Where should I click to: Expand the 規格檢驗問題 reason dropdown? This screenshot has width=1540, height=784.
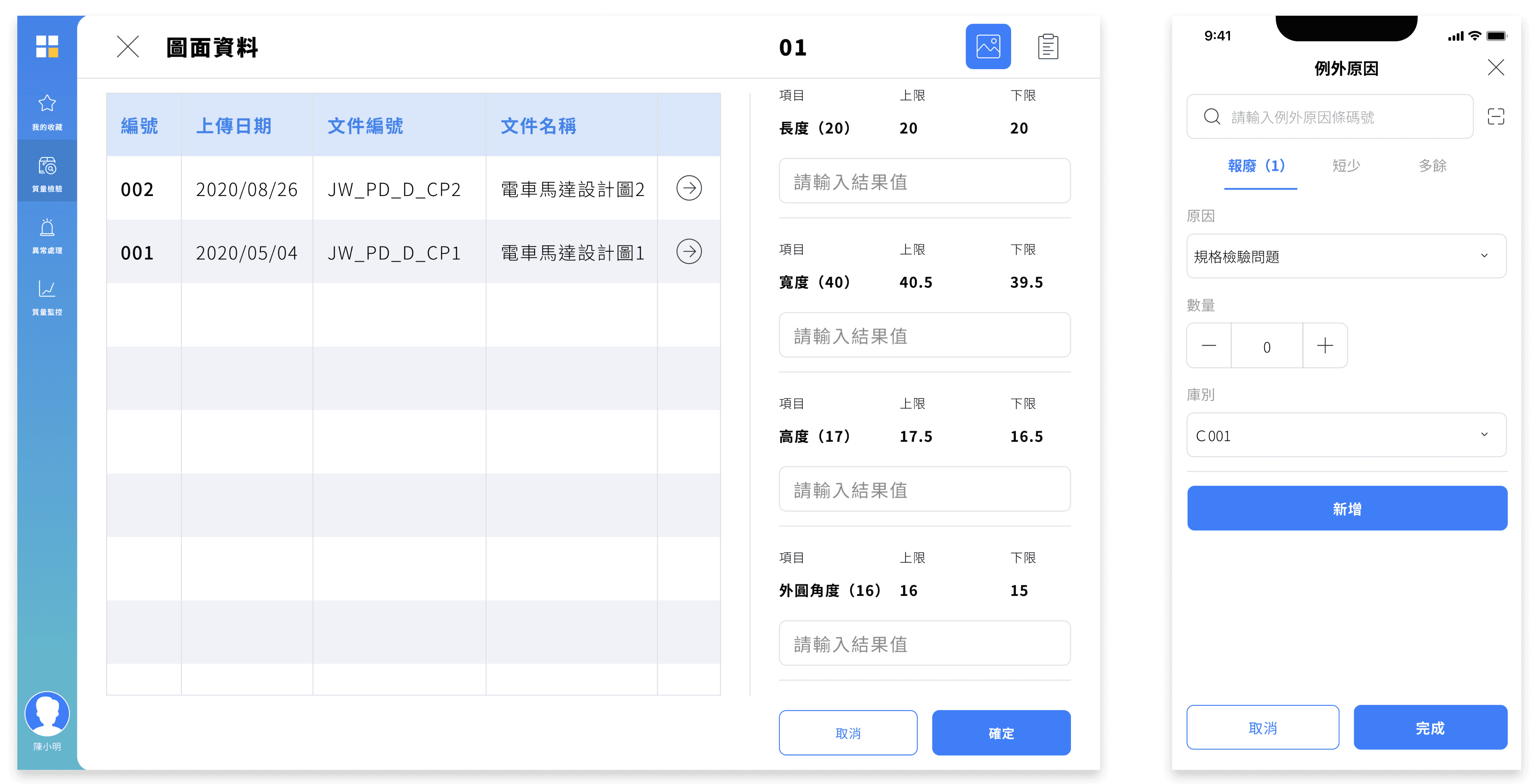tap(1346, 256)
